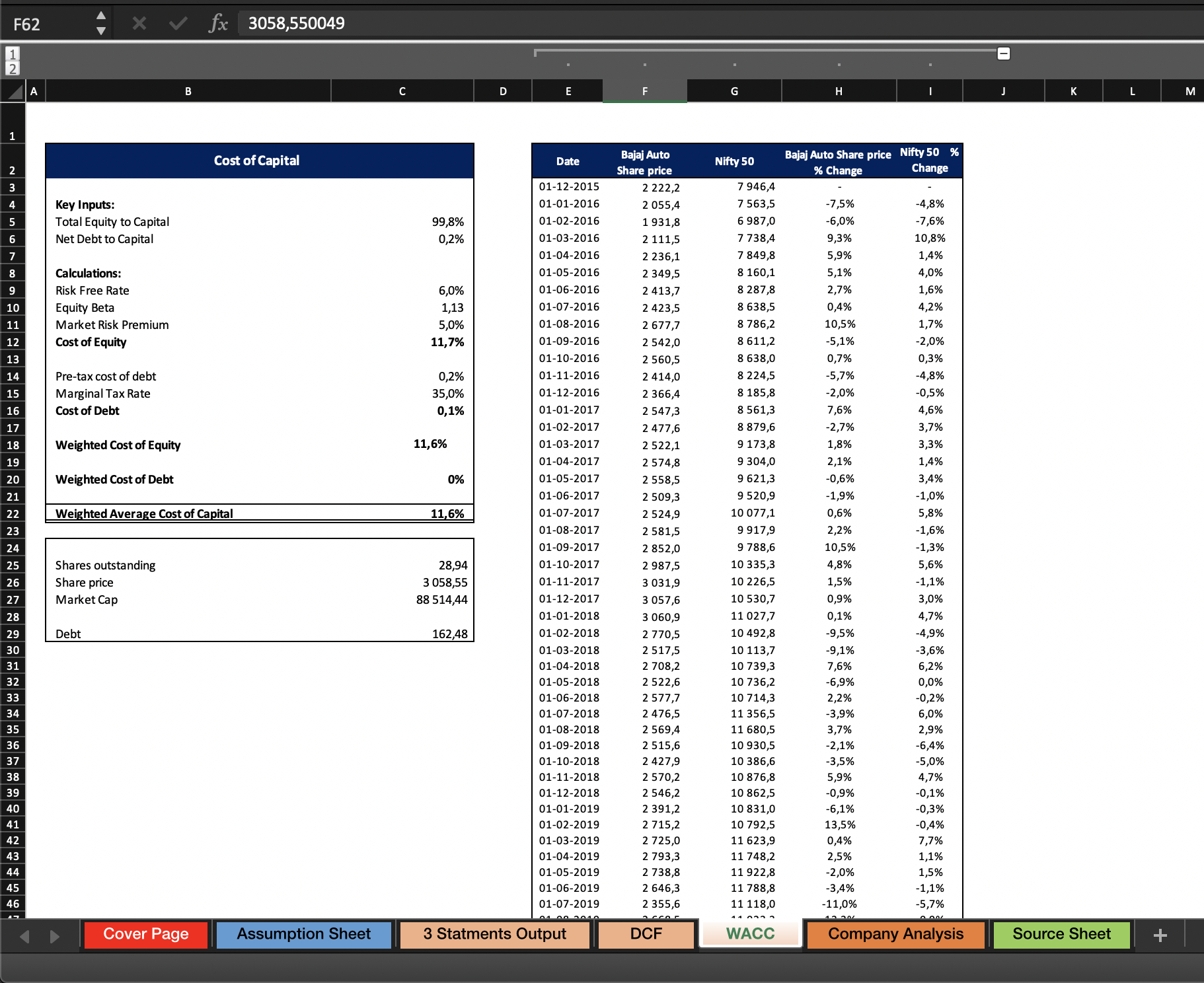Switch to the Cover Page sheet tab
This screenshot has height=983, width=1204.
[x=146, y=934]
